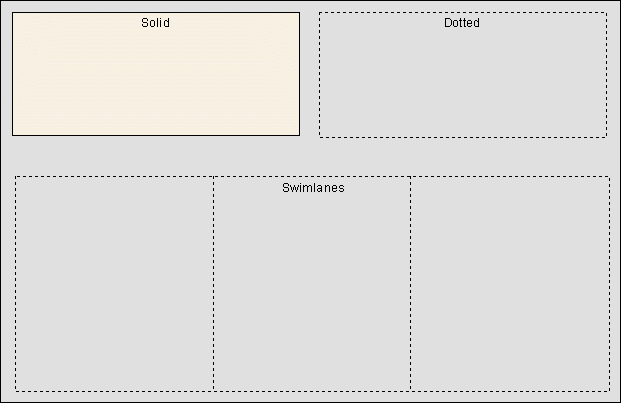Click the Dotted box's right dashed border

606,75
